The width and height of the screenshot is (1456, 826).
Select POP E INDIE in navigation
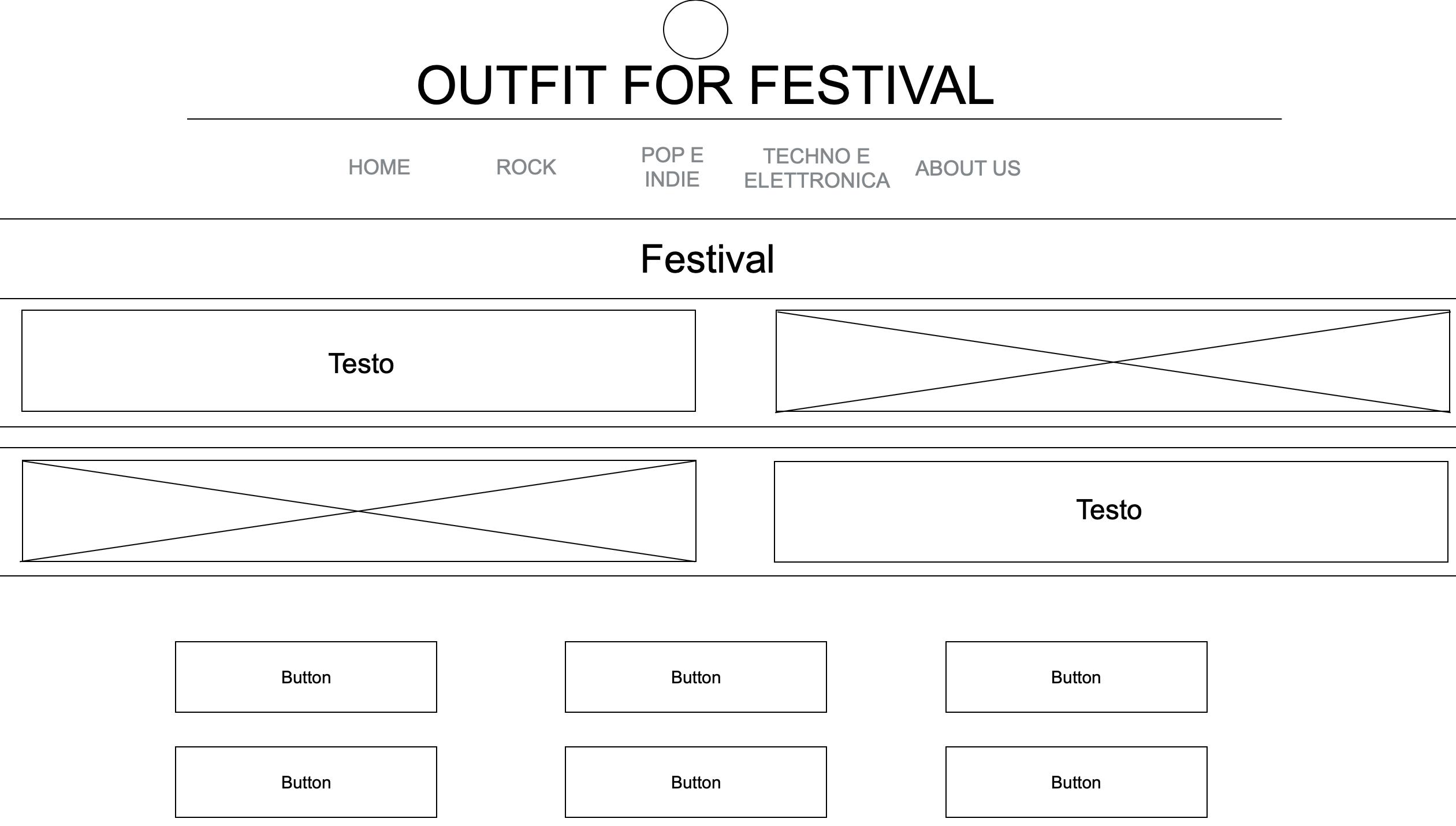[672, 168]
